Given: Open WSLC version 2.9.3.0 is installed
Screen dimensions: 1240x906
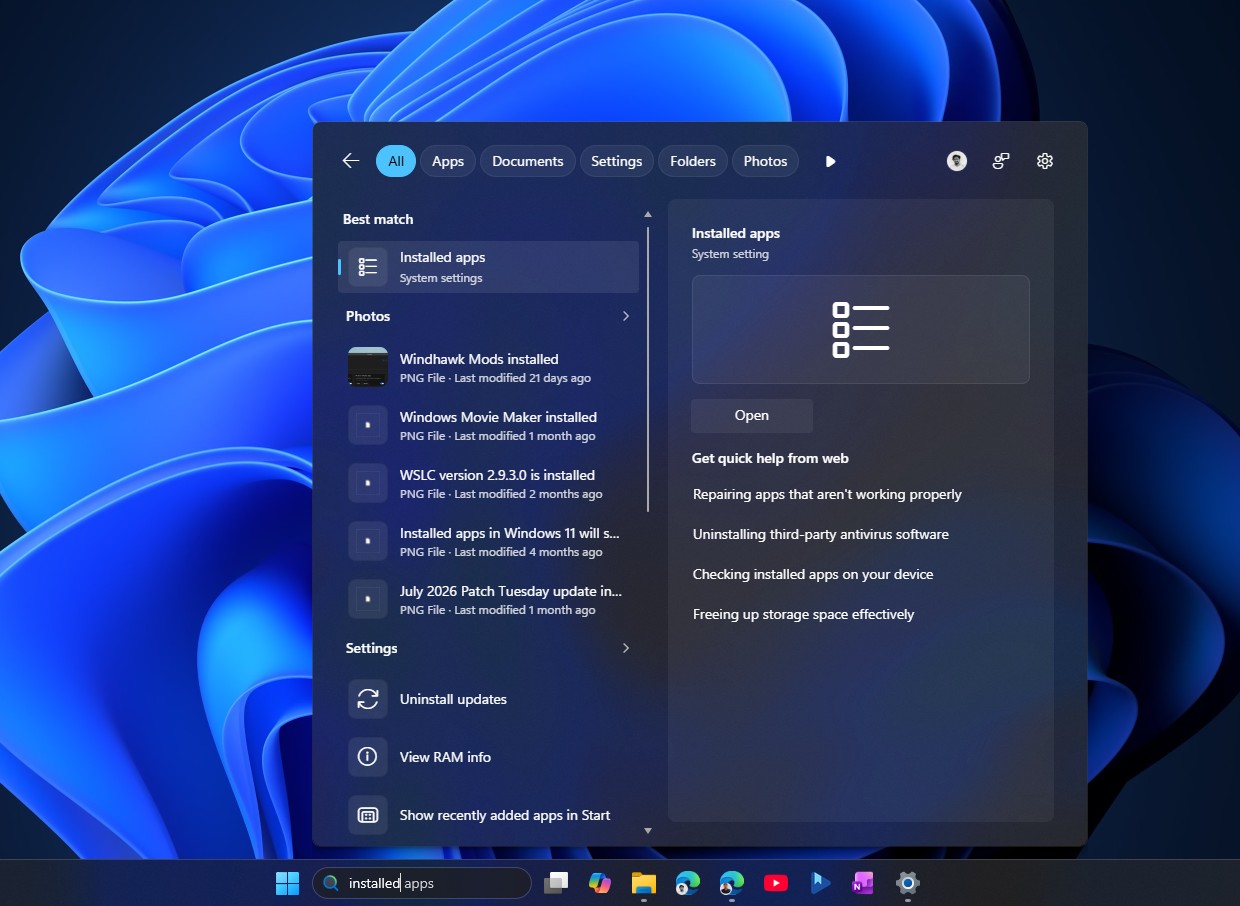Looking at the screenshot, I should coord(488,483).
